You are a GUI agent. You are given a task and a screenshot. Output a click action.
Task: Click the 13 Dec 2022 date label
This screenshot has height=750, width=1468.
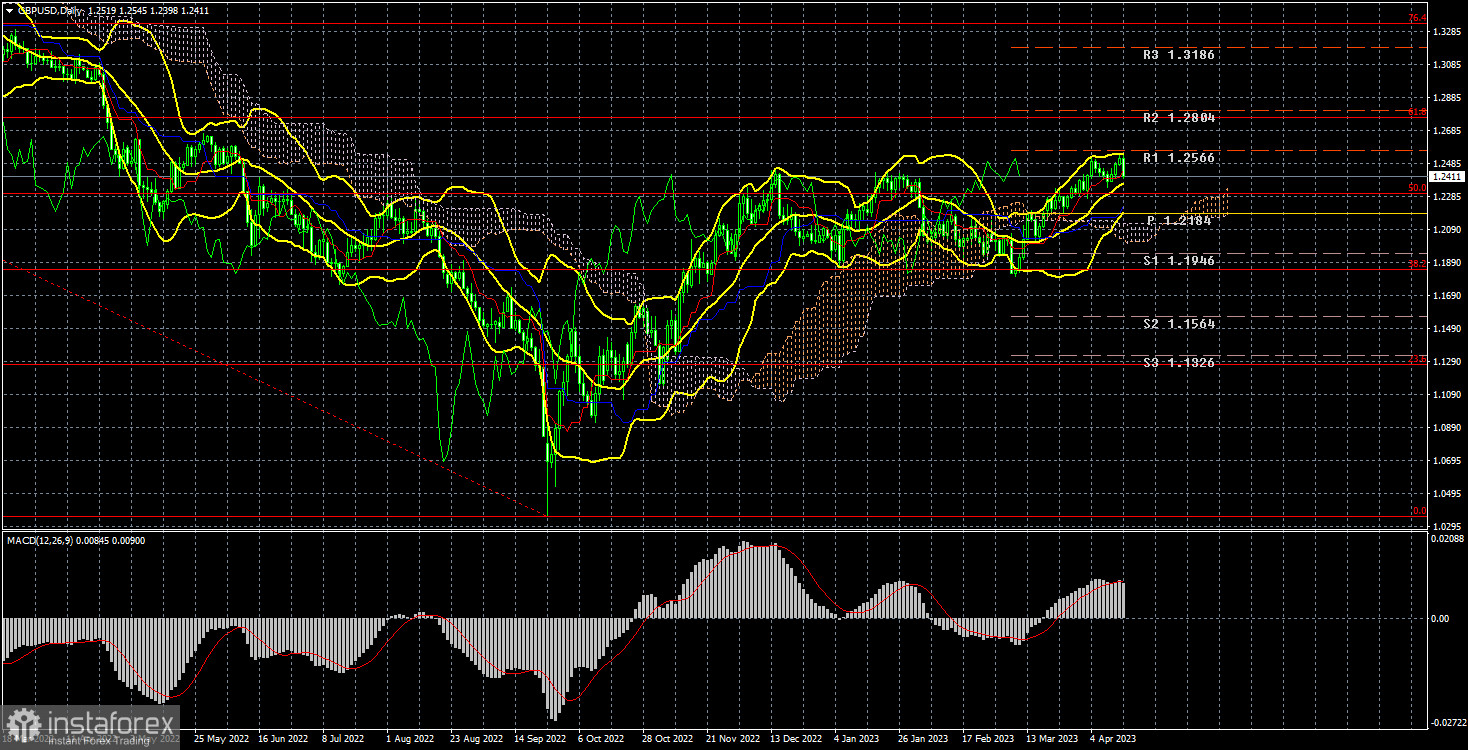[x=797, y=739]
